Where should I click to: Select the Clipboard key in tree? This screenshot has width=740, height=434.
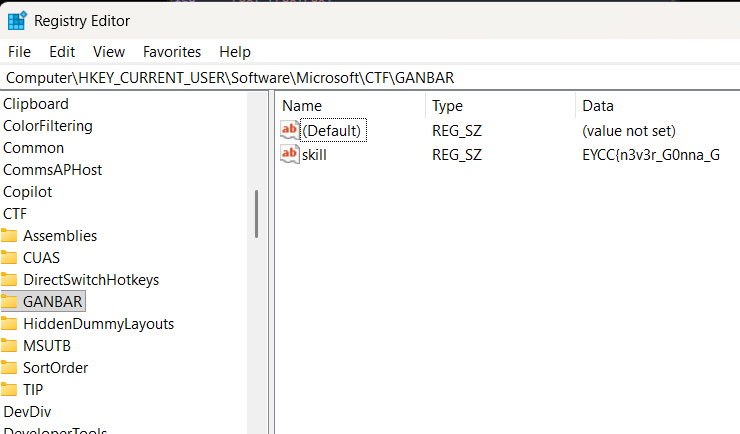click(x=36, y=104)
